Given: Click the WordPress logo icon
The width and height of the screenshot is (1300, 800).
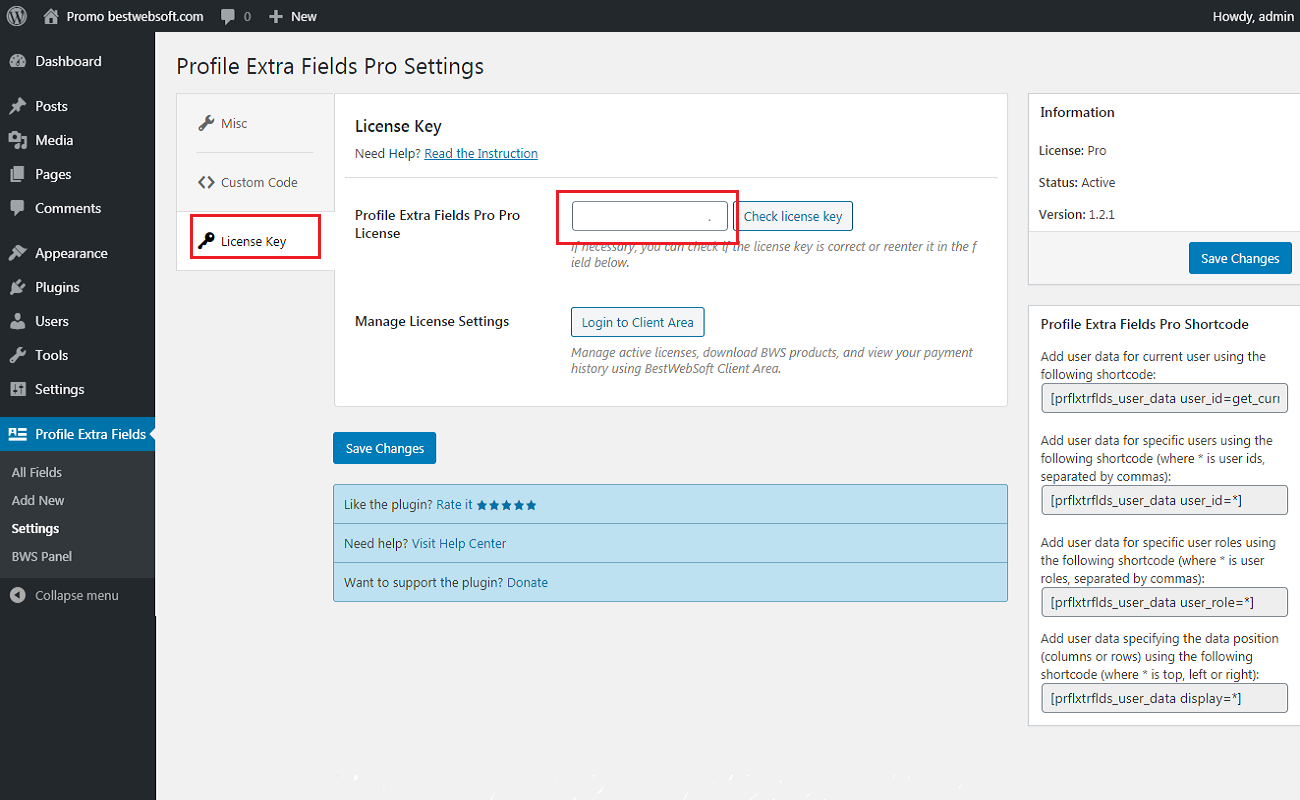Looking at the screenshot, I should click(17, 16).
